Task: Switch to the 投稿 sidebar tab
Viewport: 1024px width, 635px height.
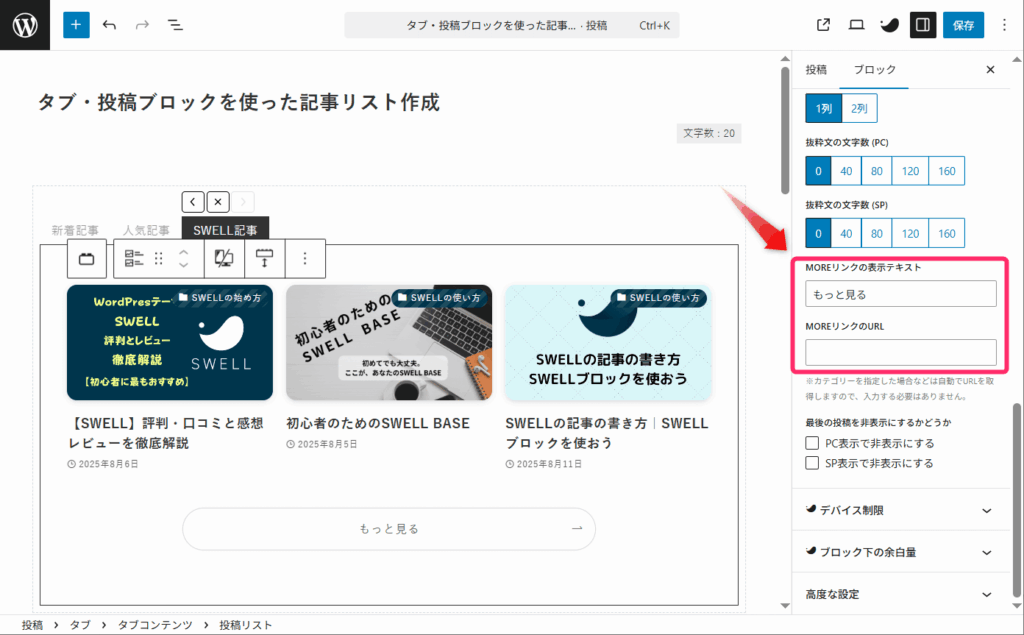Action: pyautogui.click(x=816, y=69)
